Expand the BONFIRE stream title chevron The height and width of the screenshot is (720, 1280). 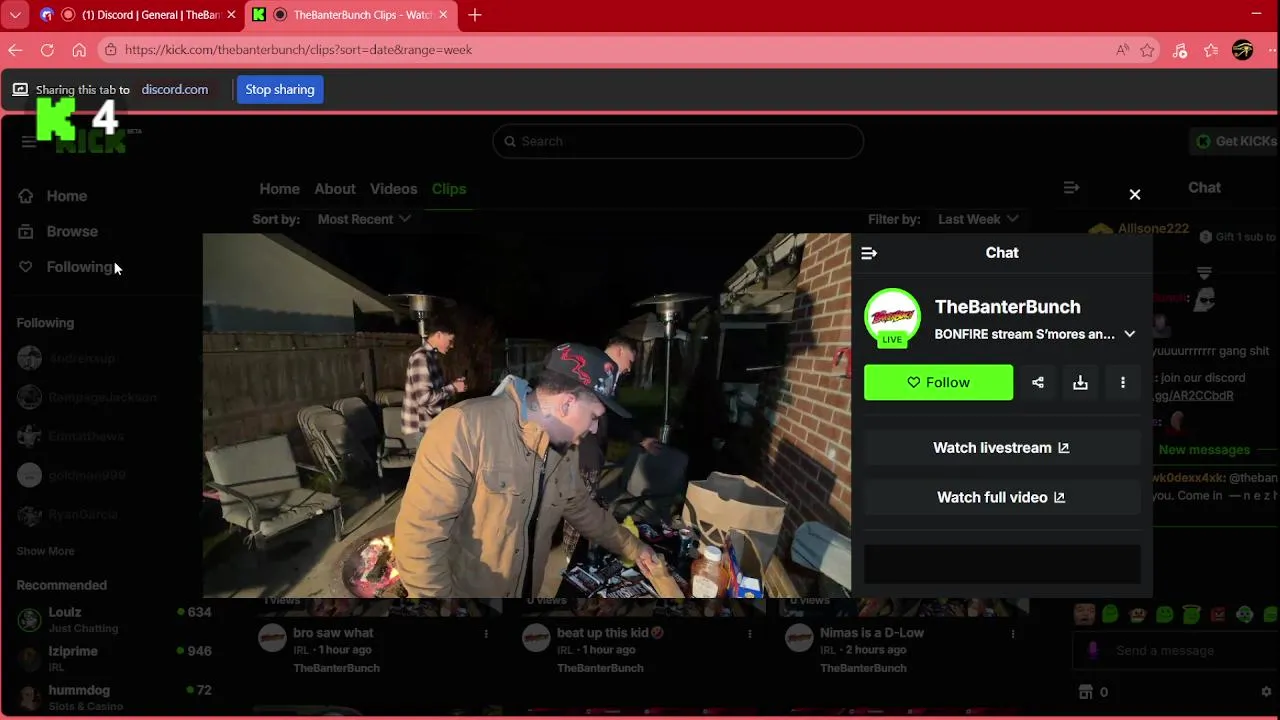tap(1130, 334)
